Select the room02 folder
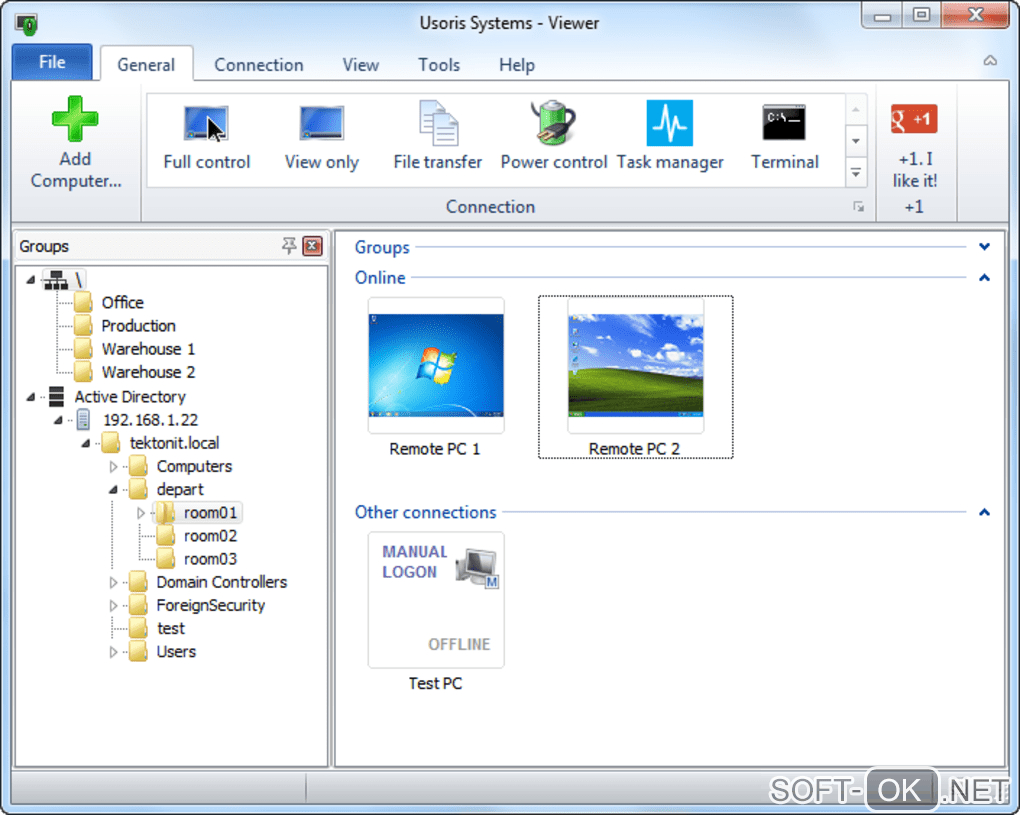This screenshot has height=815, width=1020. pyautogui.click(x=197, y=536)
